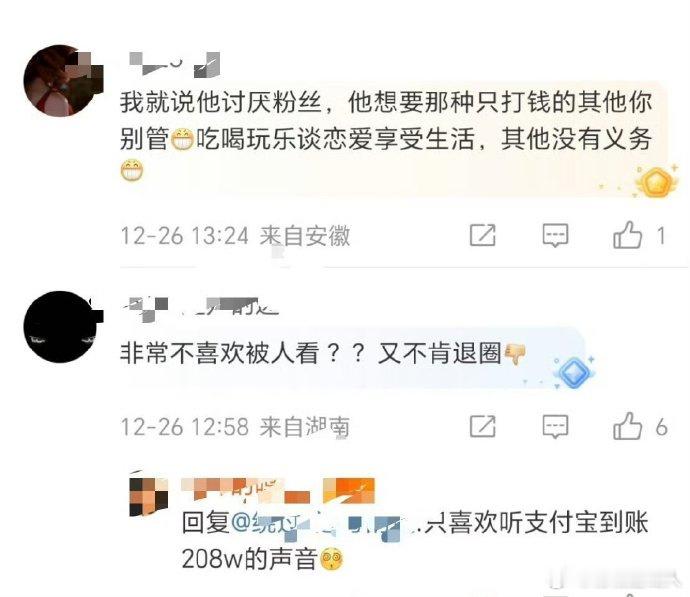The height and width of the screenshot is (597, 690).
Task: Open the black avatar of second commenter
Action: point(62,326)
